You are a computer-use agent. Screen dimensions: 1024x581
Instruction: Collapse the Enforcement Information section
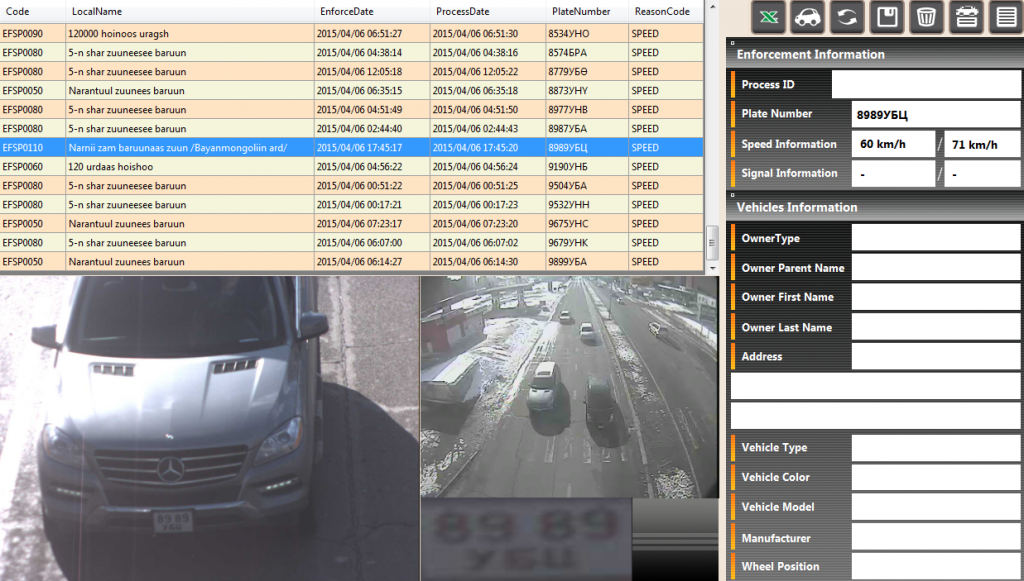click(733, 45)
